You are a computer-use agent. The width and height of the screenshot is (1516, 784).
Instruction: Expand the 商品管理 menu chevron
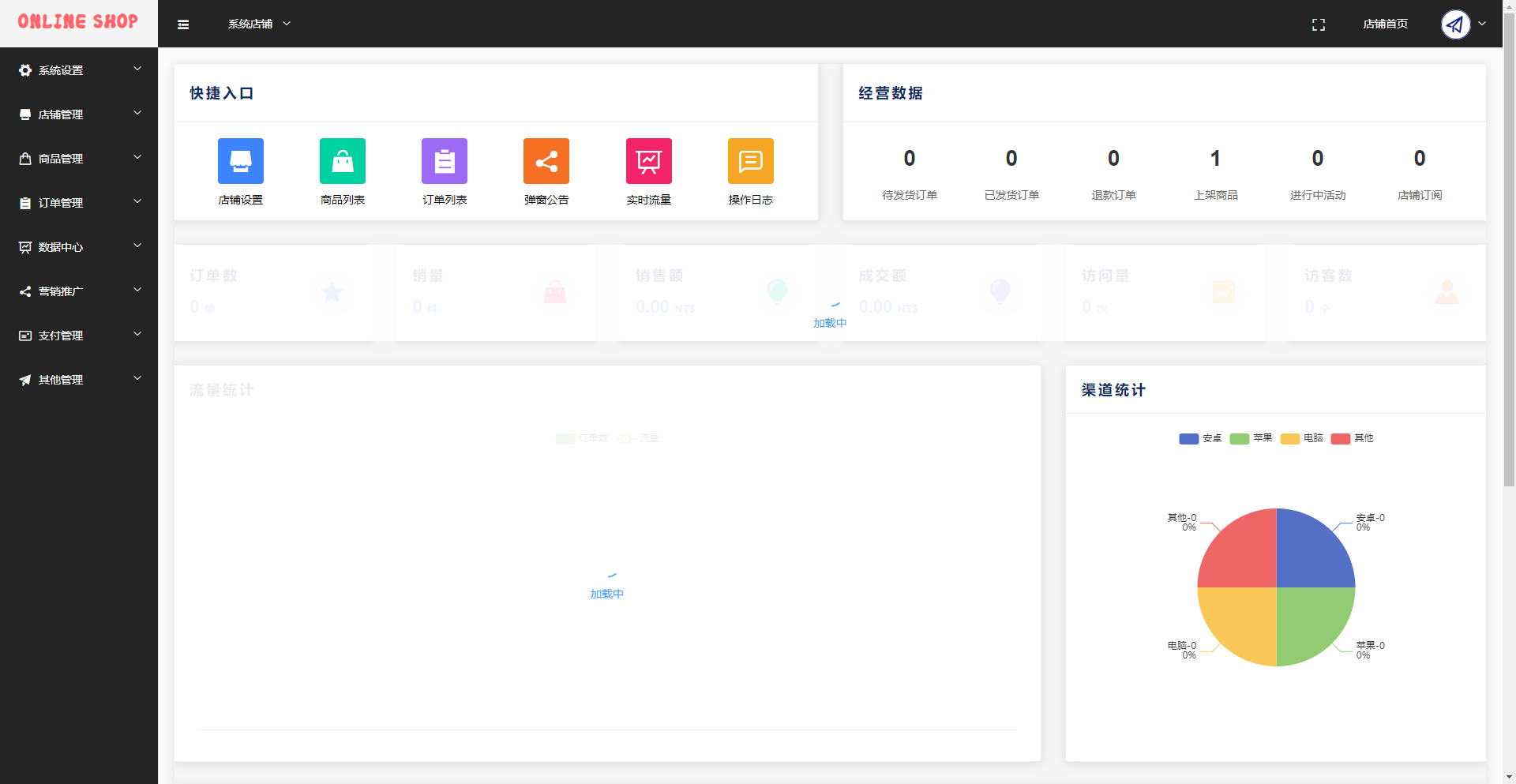137,157
